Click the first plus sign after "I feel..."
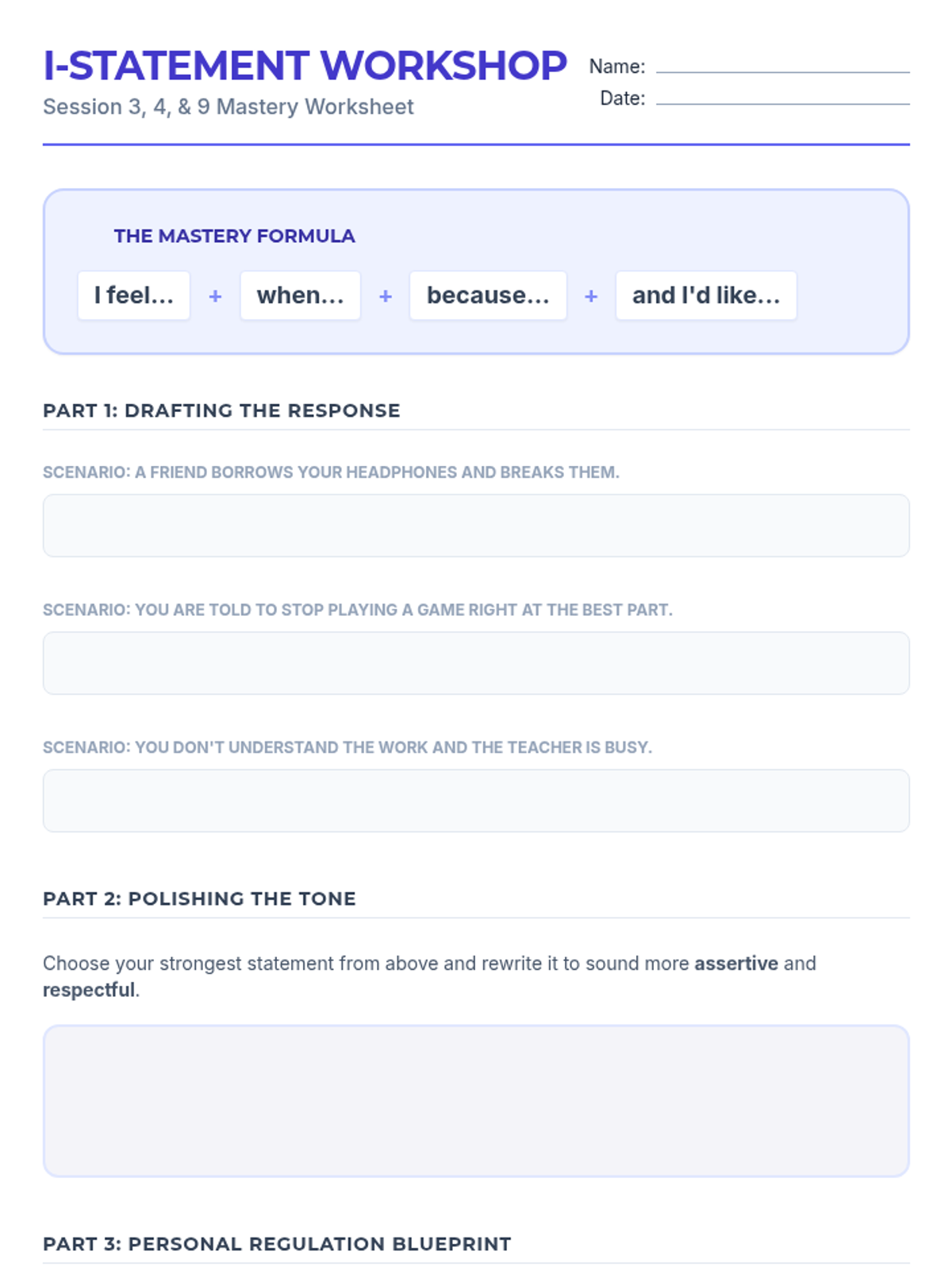The width and height of the screenshot is (952, 1270). point(215,296)
